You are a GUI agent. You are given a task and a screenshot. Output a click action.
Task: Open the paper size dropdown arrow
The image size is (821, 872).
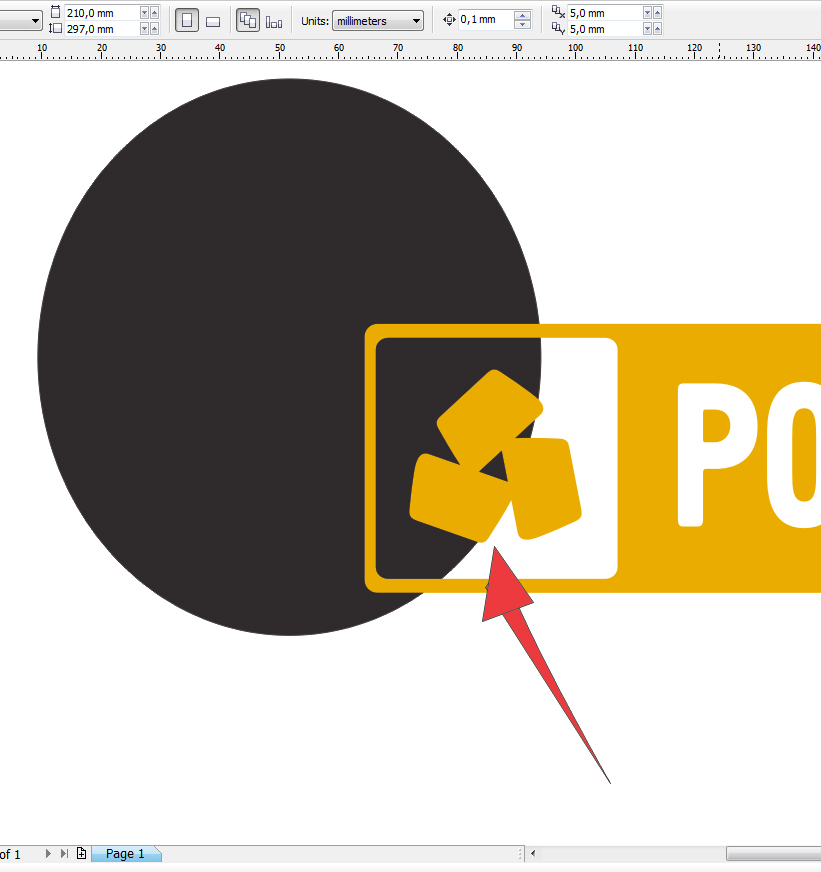pyautogui.click(x=35, y=21)
